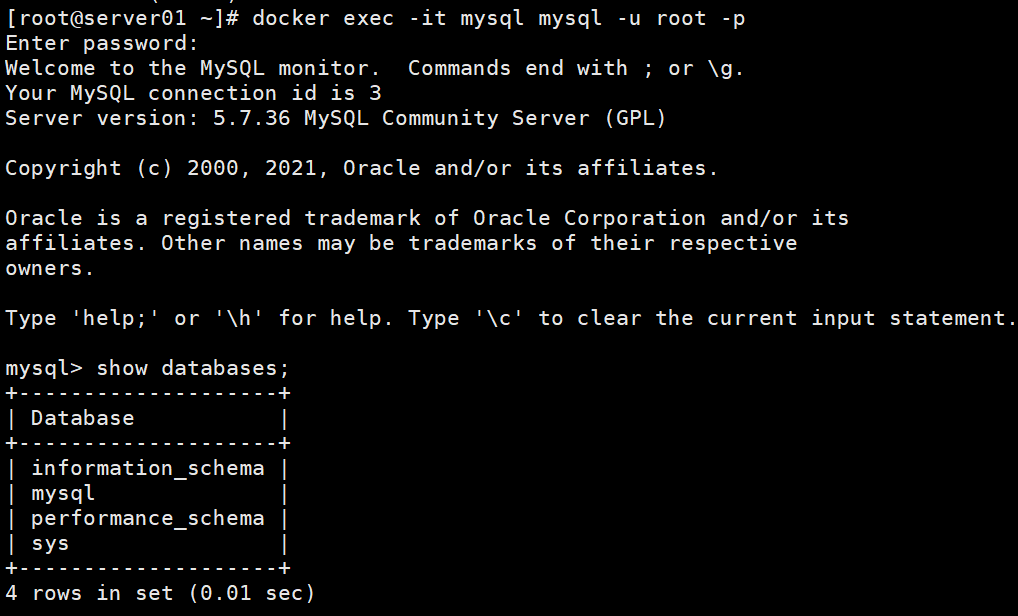
Task: Click the mysql> prompt
Action: pyautogui.click(x=44, y=369)
